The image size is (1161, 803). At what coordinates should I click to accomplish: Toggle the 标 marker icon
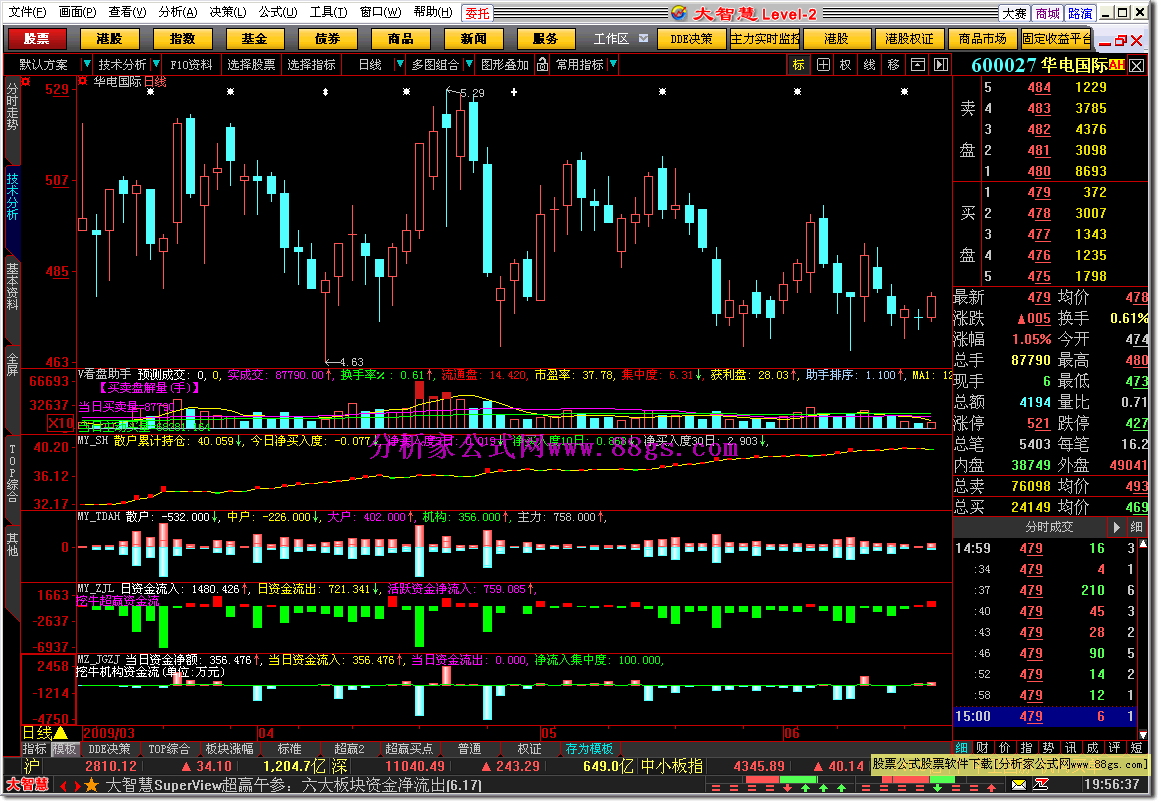[798, 64]
